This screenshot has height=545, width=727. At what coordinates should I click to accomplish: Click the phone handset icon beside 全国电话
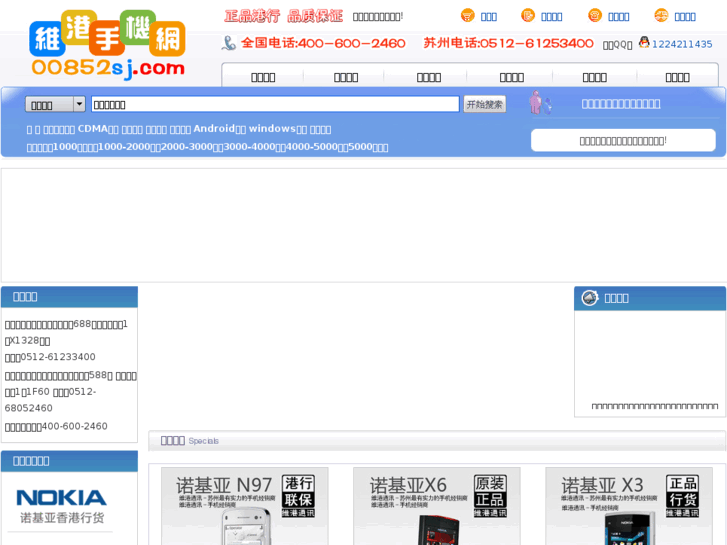(x=229, y=43)
